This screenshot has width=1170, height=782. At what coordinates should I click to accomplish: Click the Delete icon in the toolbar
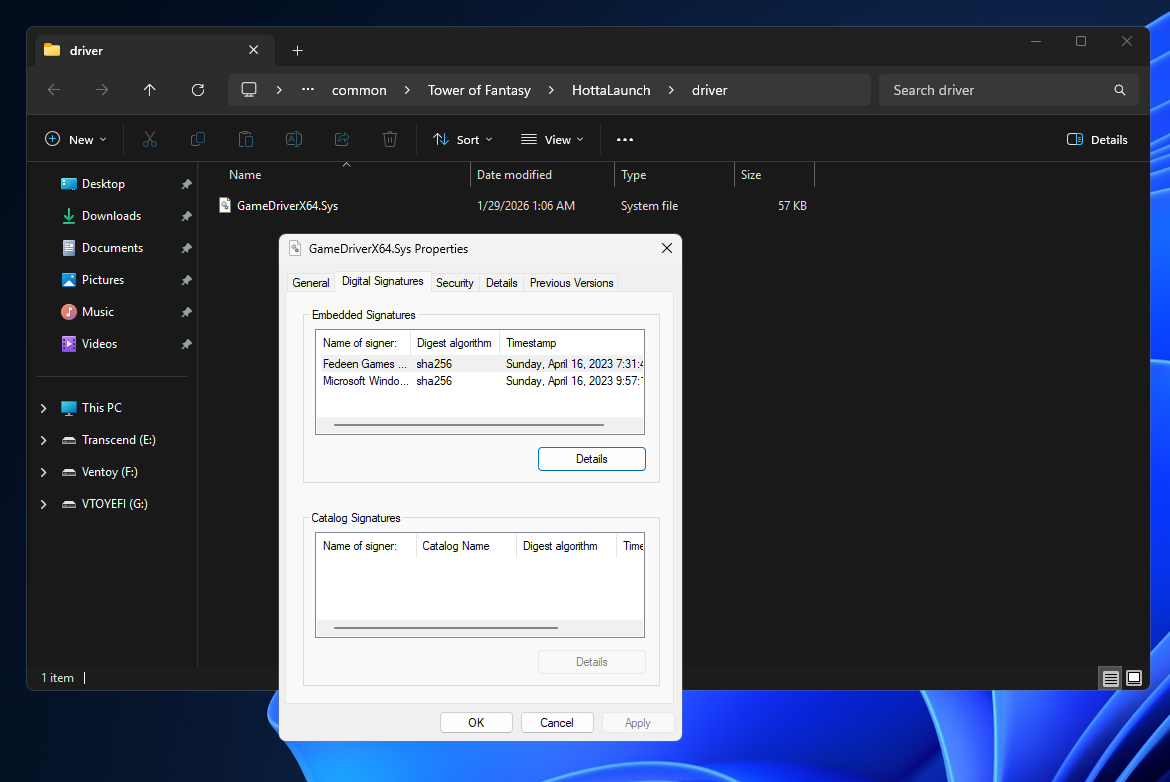389,139
